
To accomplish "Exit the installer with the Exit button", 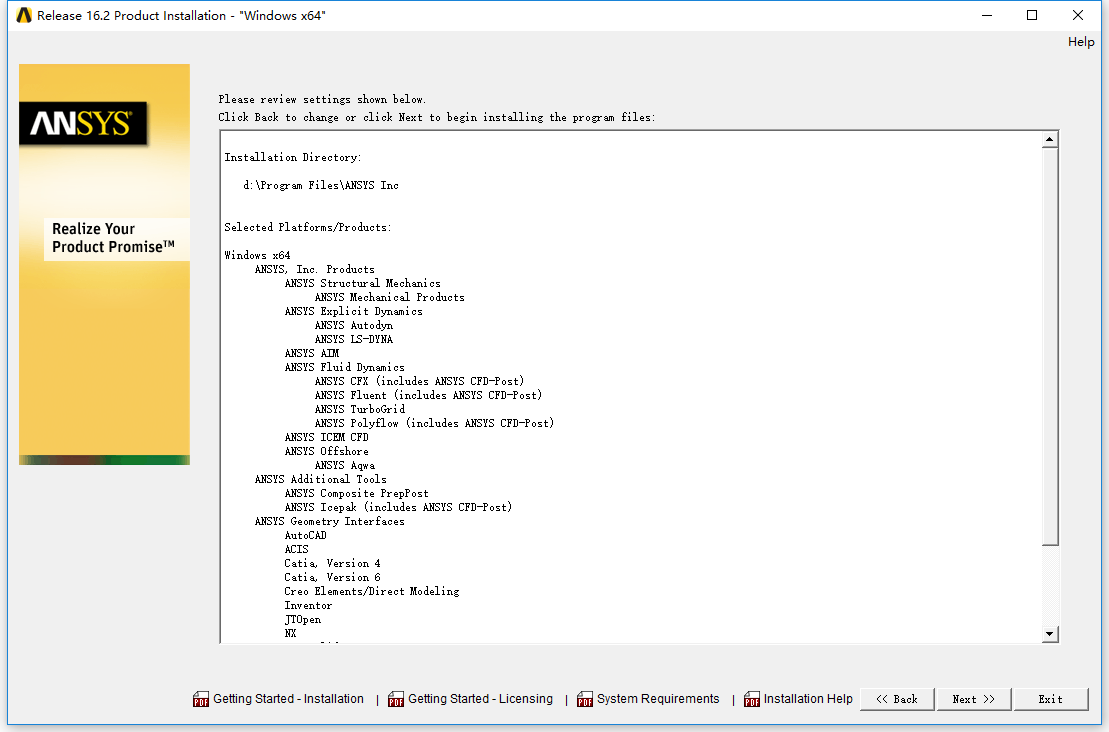I will tap(1050, 699).
